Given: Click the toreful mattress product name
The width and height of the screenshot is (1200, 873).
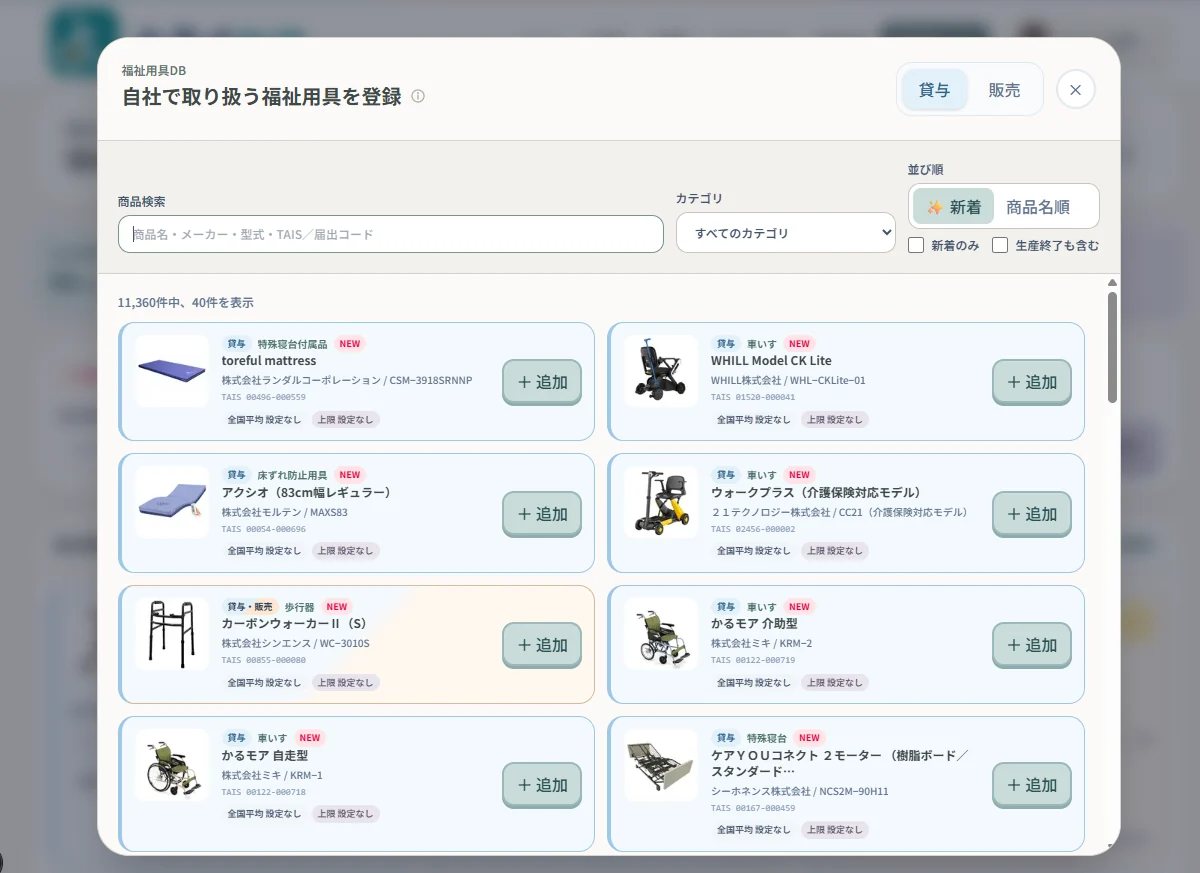Looking at the screenshot, I should [x=269, y=361].
